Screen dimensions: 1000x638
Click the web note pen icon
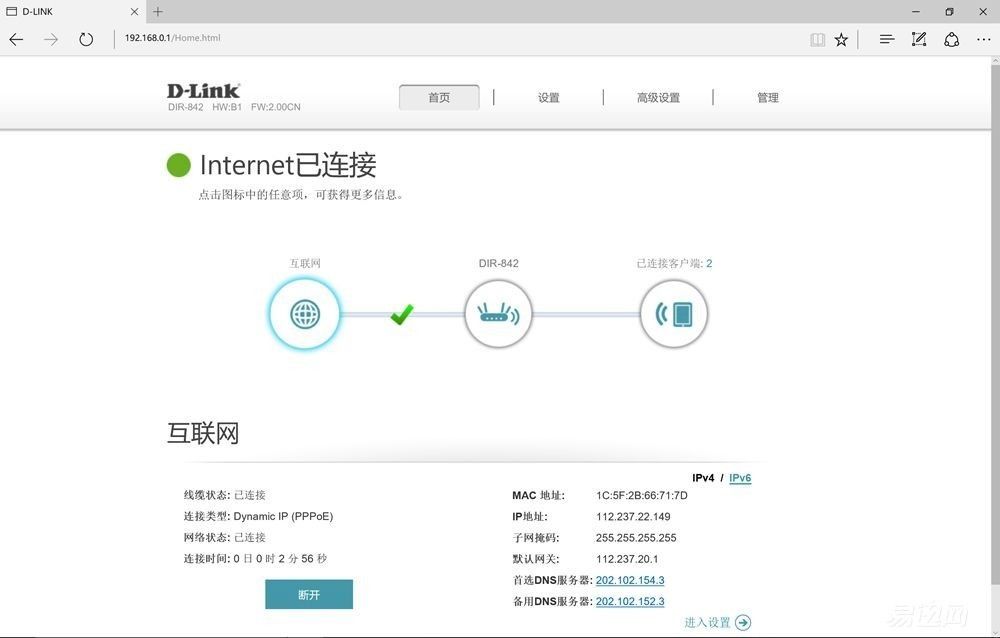(x=918, y=39)
